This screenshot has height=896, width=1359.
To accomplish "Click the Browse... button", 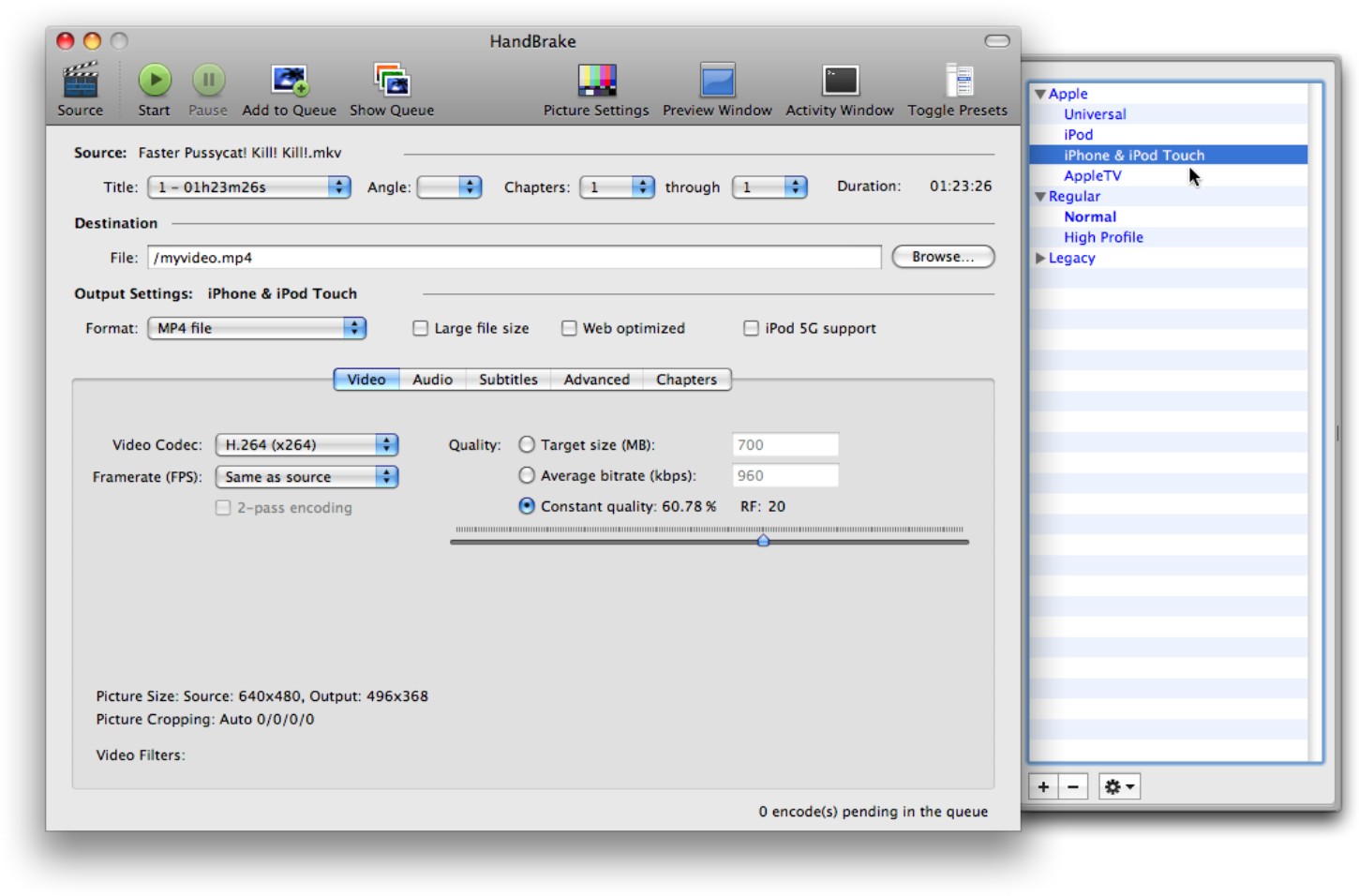I will click(x=943, y=257).
